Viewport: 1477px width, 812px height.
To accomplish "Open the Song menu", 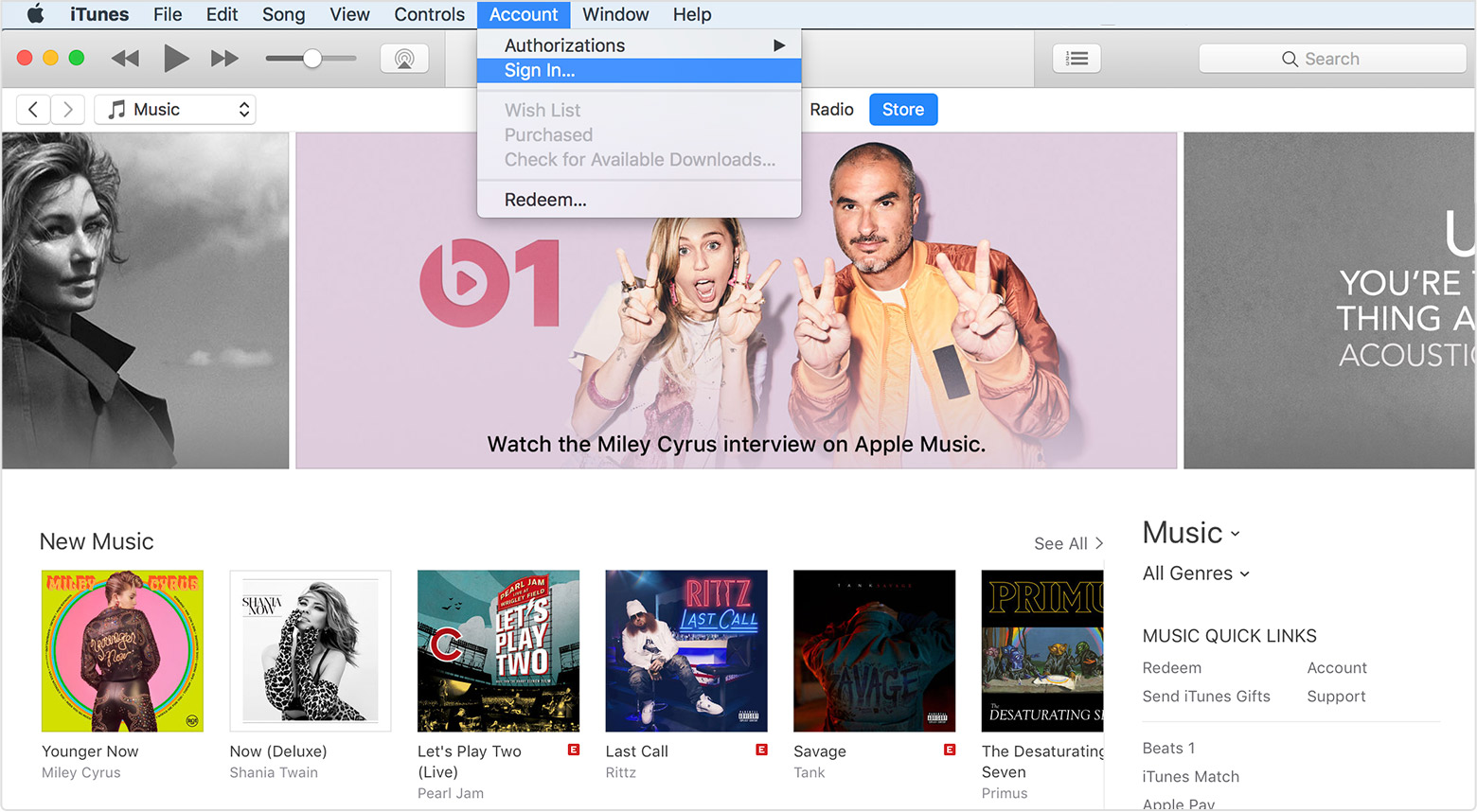I will [284, 14].
